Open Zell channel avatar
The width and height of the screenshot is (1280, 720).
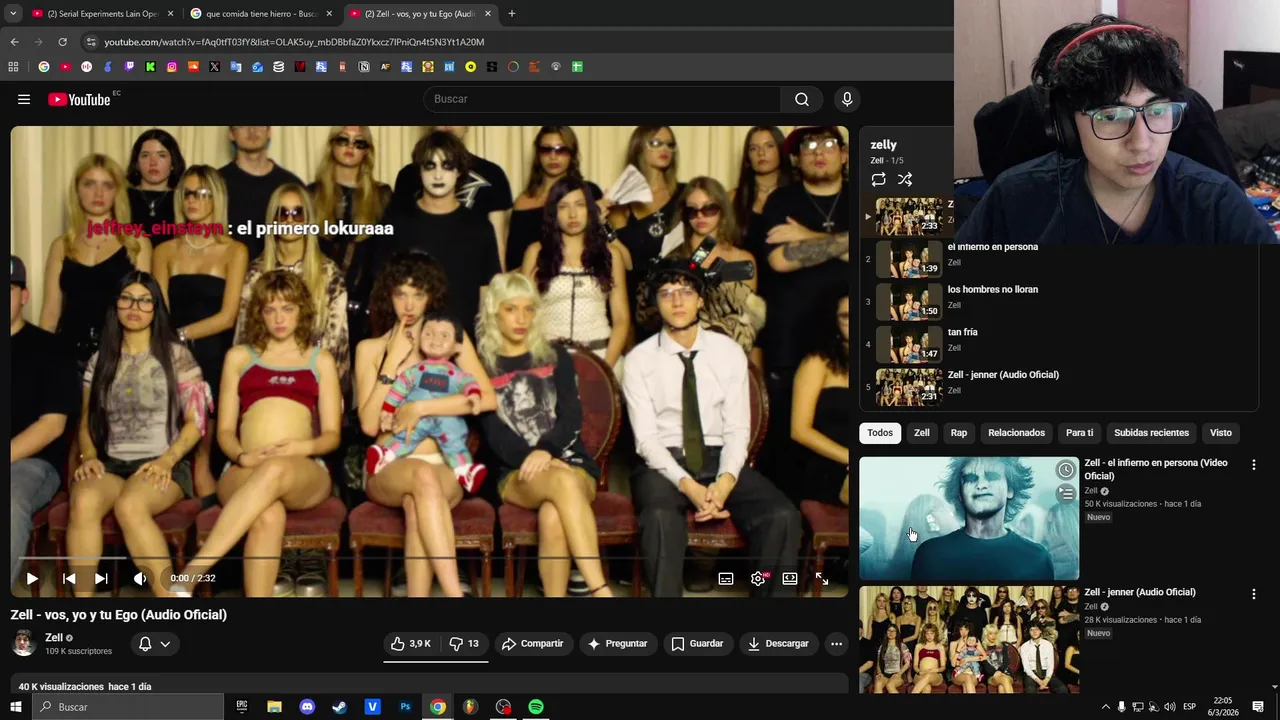click(x=24, y=644)
